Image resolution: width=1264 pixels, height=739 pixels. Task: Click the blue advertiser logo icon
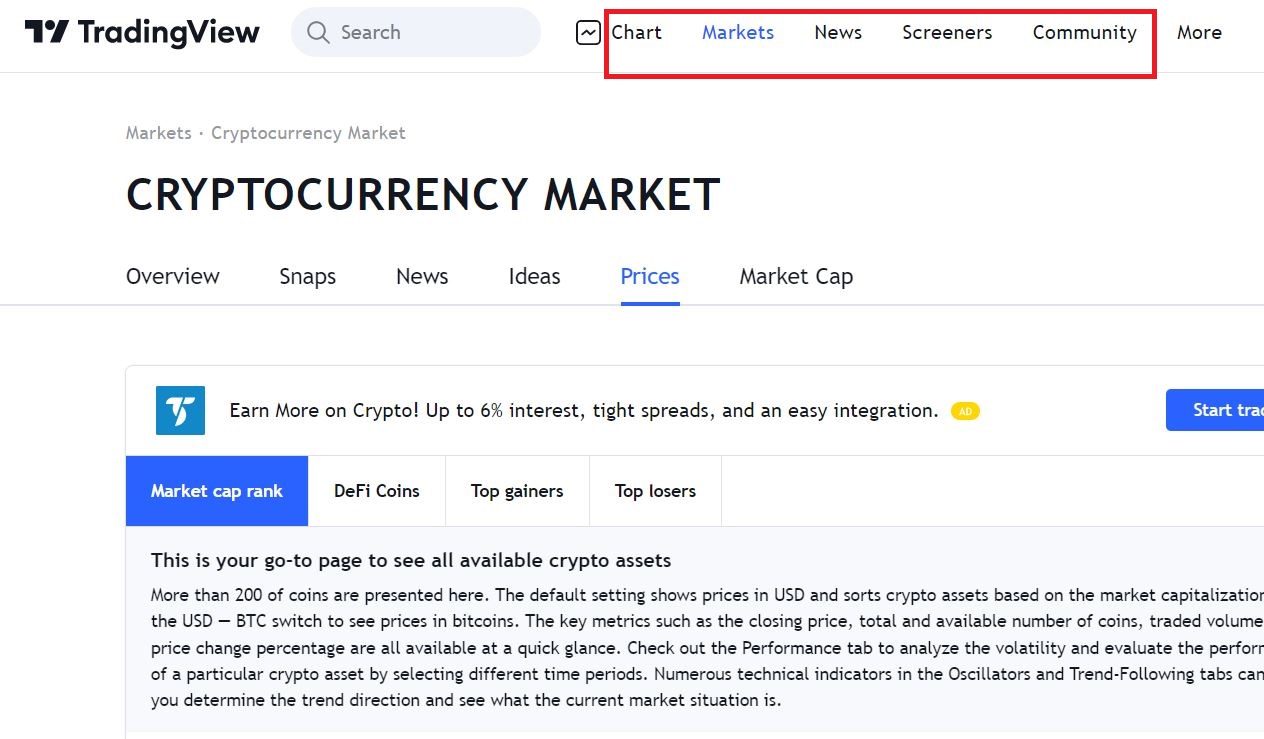click(180, 410)
